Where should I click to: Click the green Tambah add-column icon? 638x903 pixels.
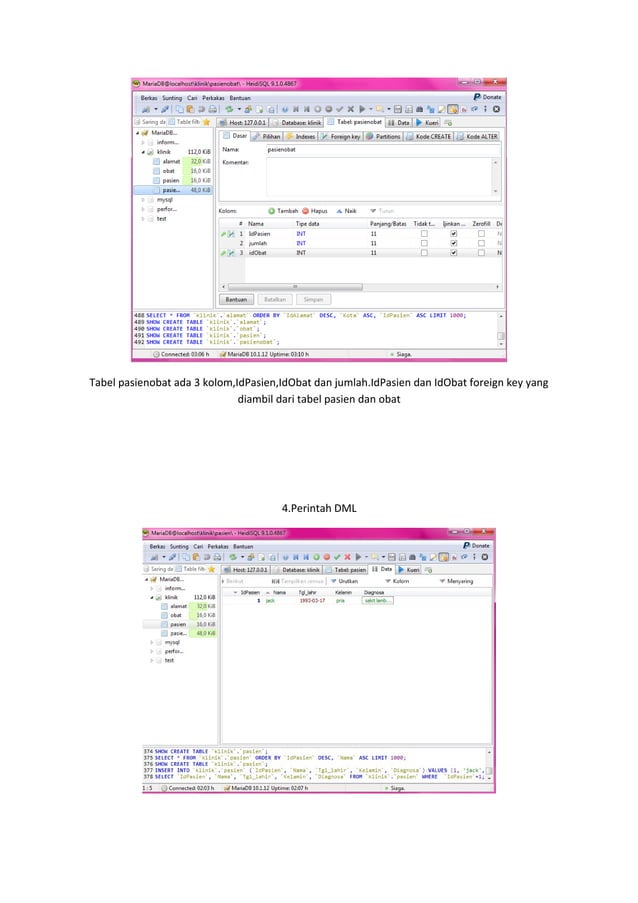(x=272, y=211)
